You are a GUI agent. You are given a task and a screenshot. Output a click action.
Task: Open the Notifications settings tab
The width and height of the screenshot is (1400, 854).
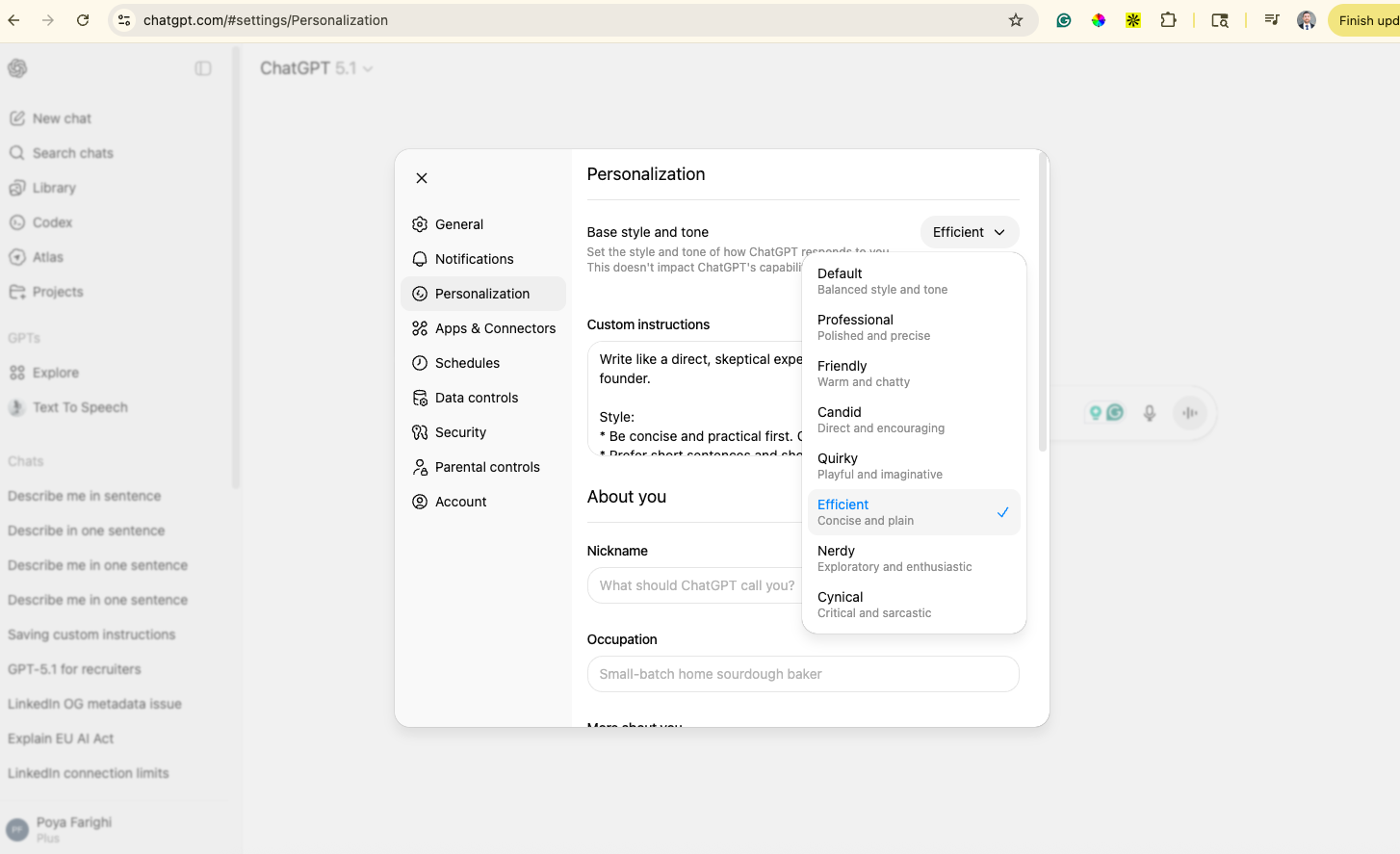pos(483,259)
